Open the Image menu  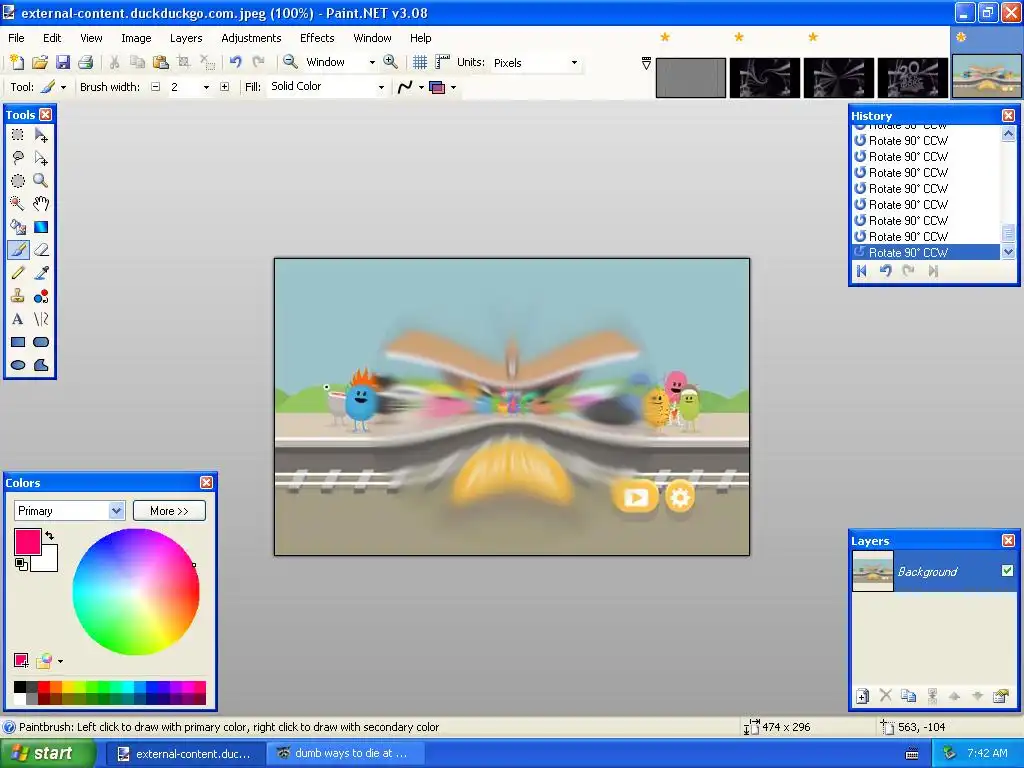coord(136,38)
